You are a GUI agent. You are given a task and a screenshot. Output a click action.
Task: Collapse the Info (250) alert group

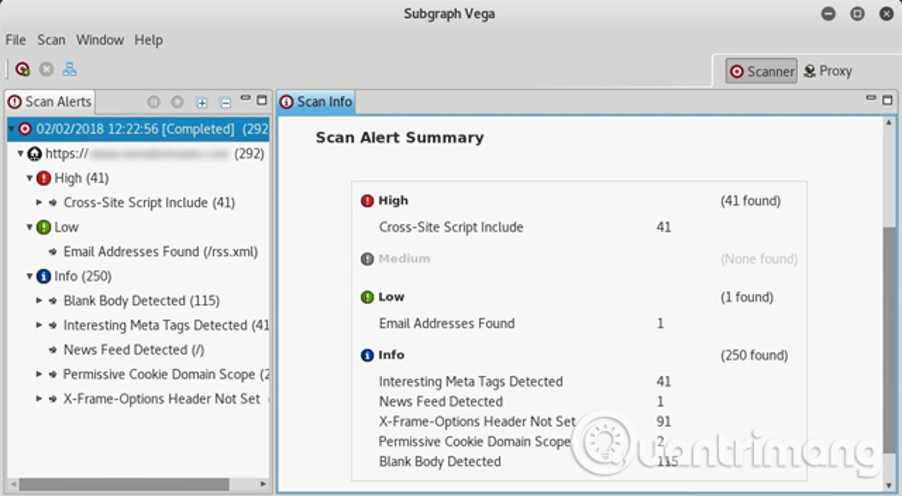tap(30, 276)
